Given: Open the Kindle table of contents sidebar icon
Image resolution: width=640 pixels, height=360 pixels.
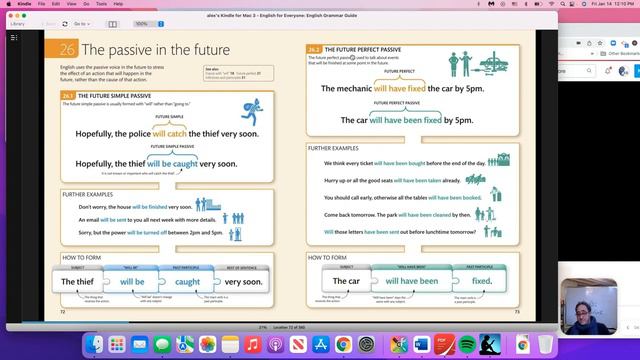Looking at the screenshot, I should pyautogui.click(x=14, y=38).
